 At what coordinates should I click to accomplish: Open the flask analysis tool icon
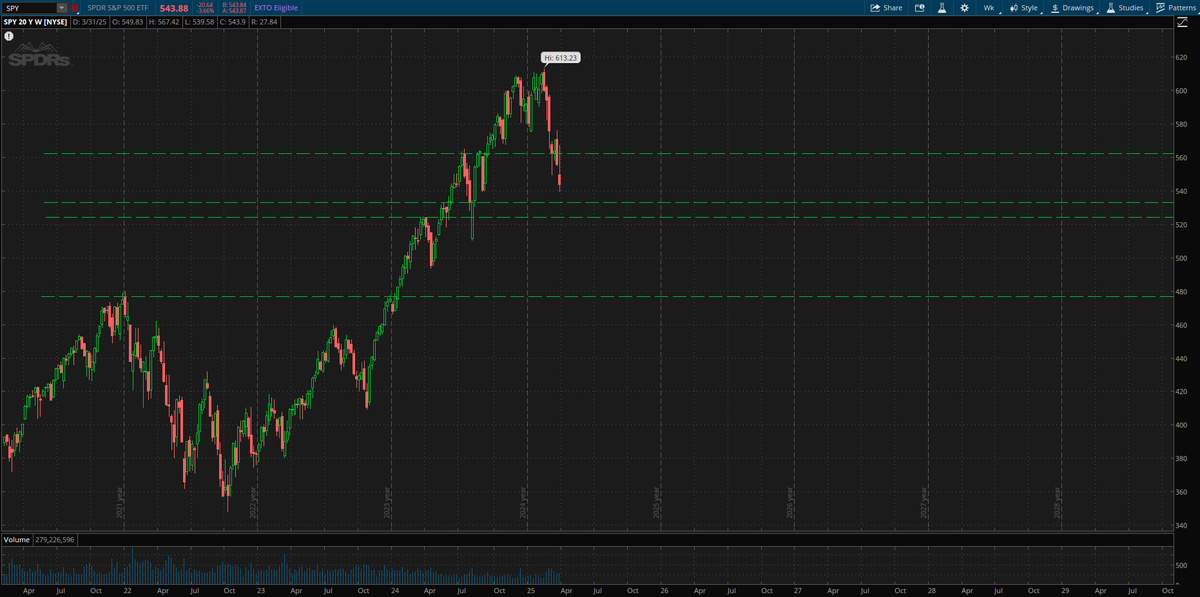(942, 7)
